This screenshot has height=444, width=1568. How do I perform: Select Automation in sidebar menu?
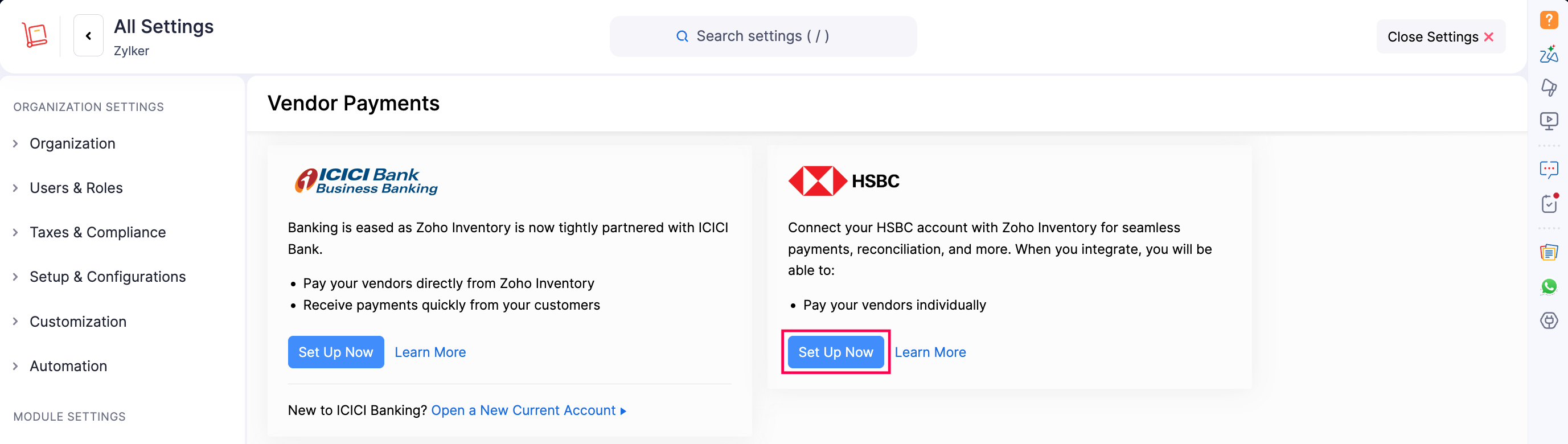[x=68, y=365]
